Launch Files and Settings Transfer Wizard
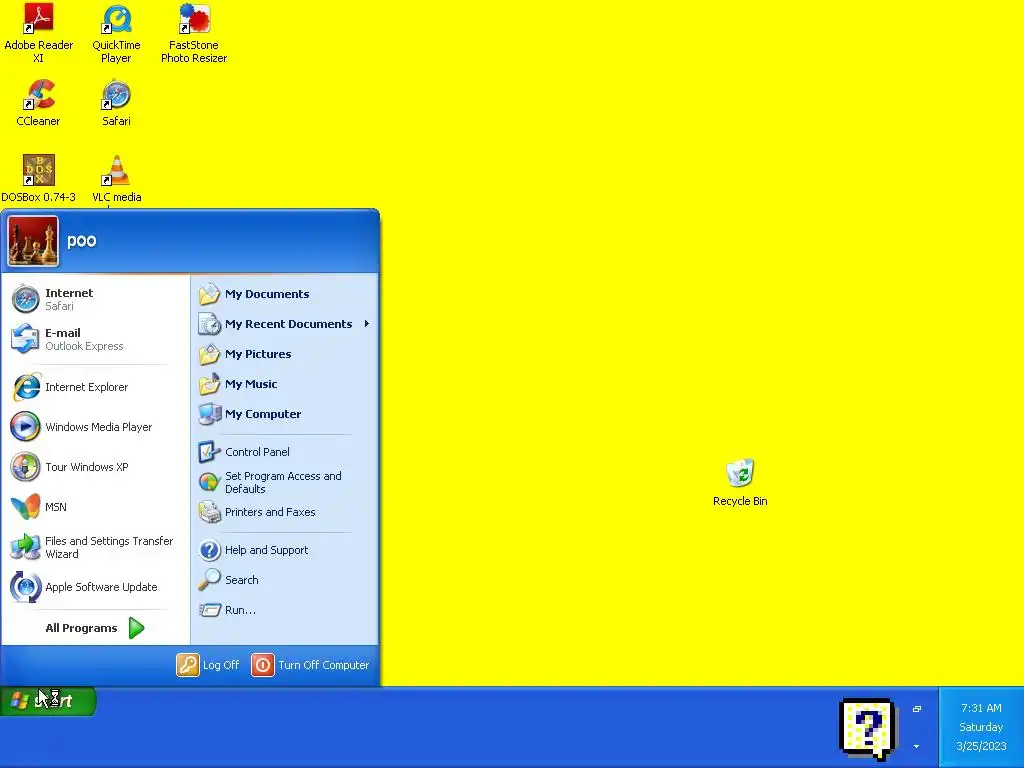The width and height of the screenshot is (1024, 768). pos(95,547)
